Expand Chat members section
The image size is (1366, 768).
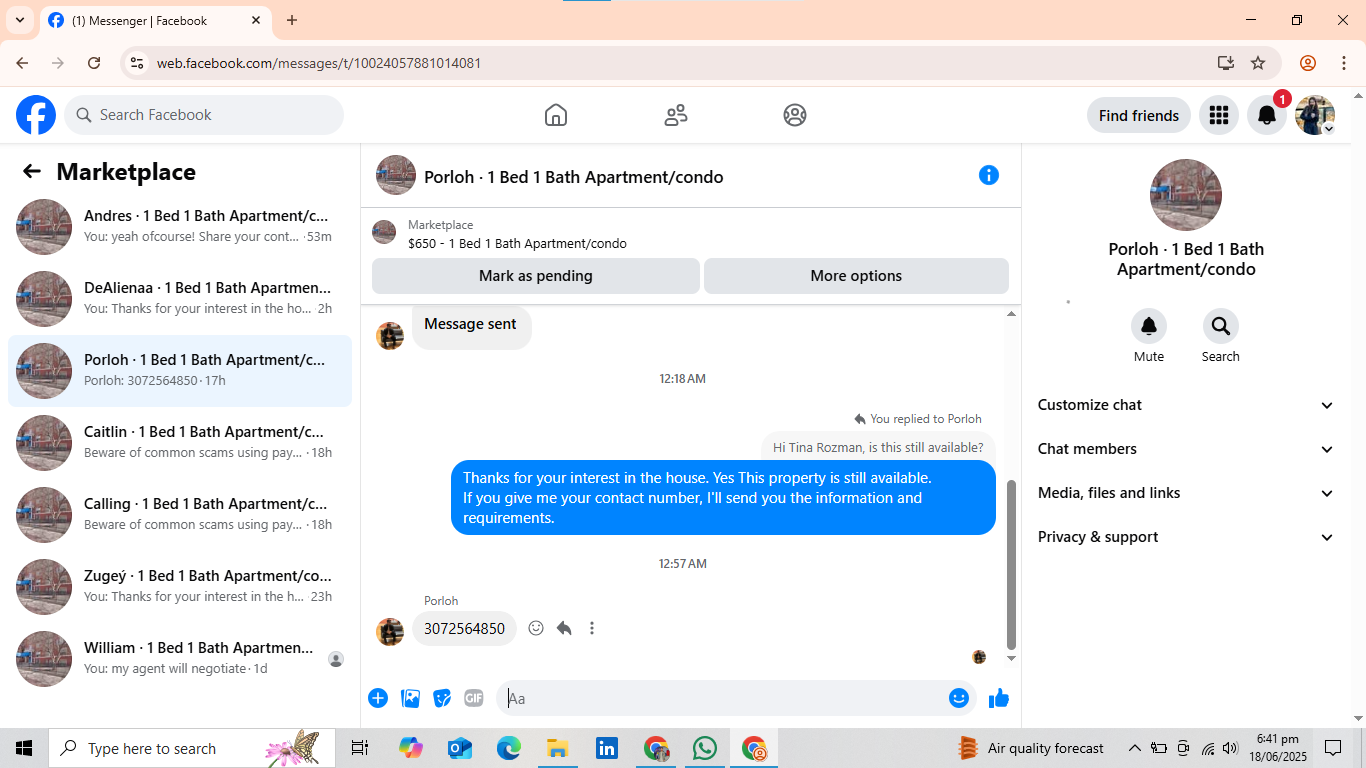tap(1186, 449)
